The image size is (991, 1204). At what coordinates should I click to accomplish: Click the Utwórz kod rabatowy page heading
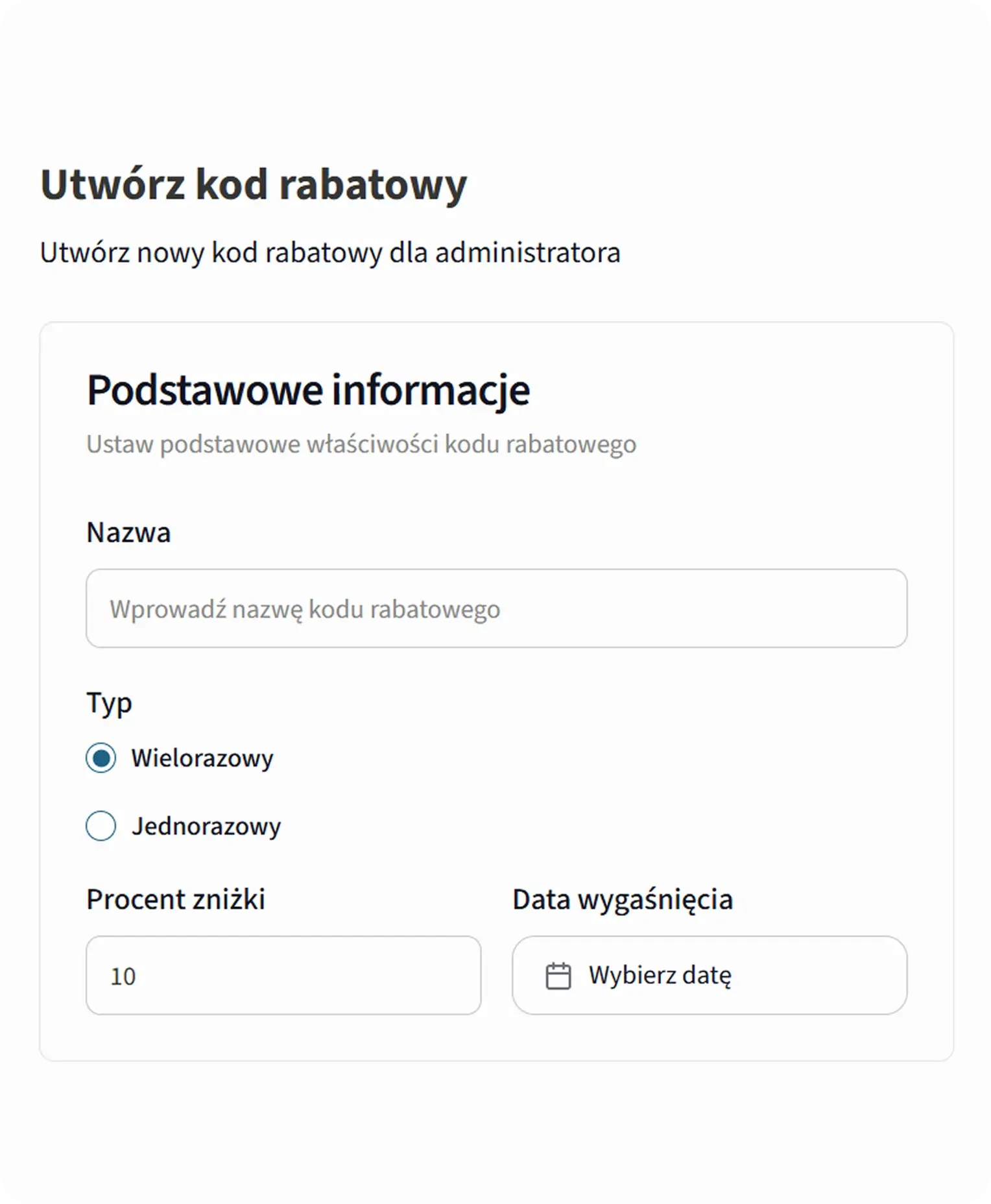[x=254, y=184]
